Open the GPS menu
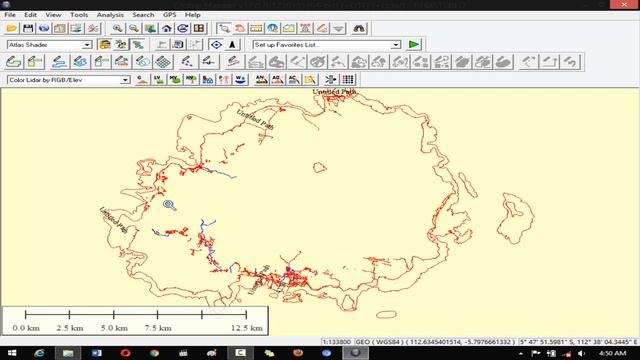 169,15
